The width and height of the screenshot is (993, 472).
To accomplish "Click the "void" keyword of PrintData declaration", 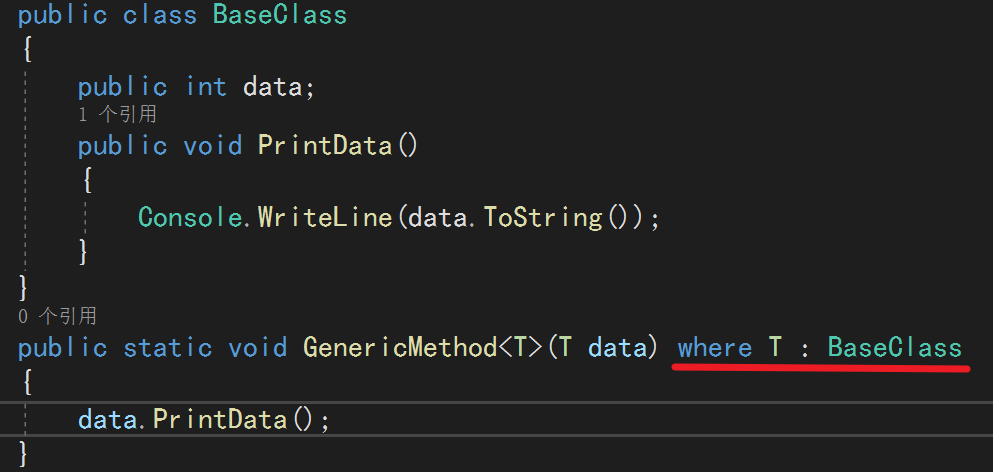I will [213, 145].
